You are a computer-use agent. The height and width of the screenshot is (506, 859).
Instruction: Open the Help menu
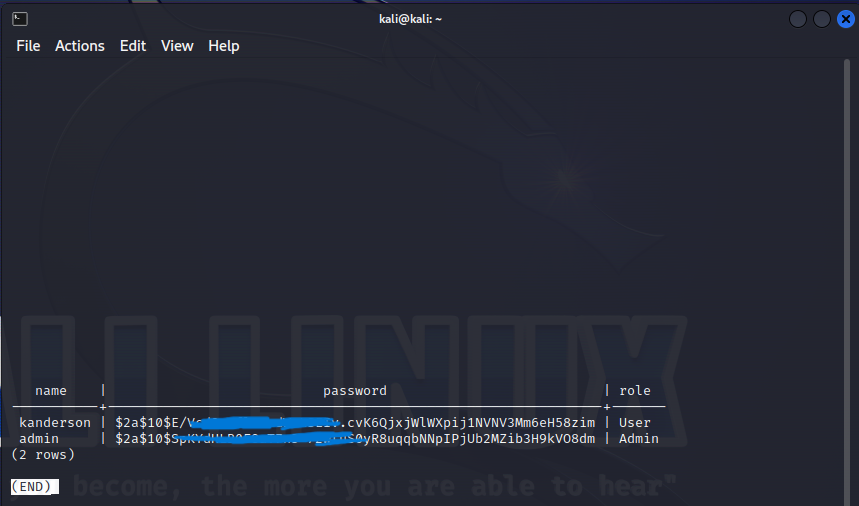[x=224, y=46]
